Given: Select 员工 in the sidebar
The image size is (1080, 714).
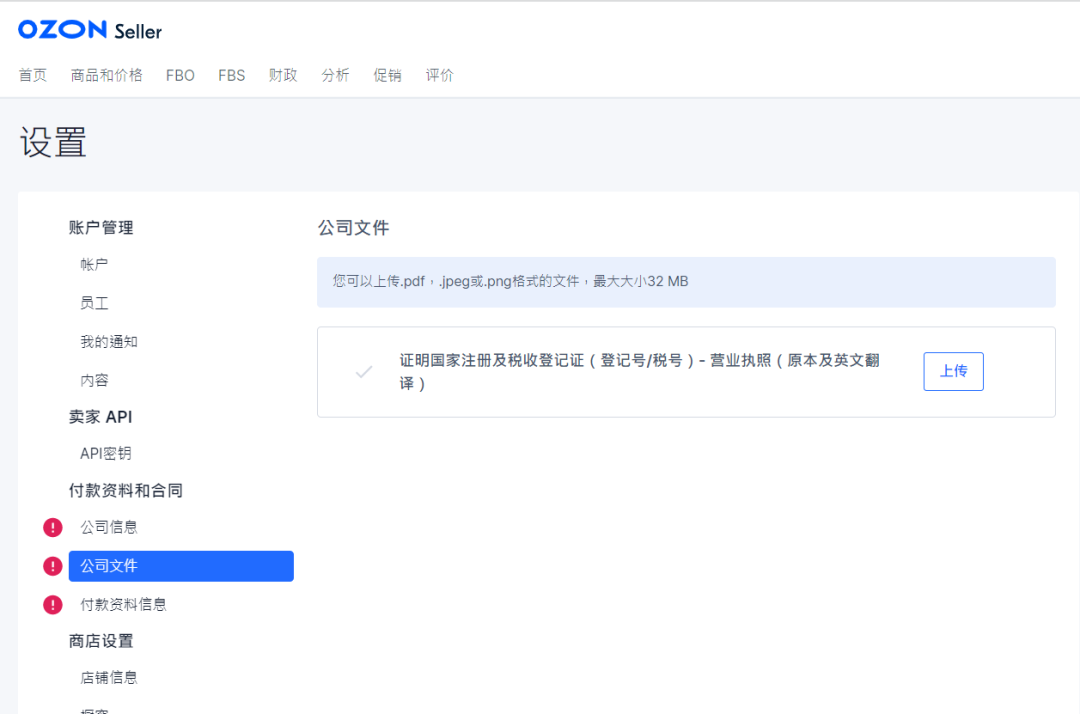Looking at the screenshot, I should 92,302.
